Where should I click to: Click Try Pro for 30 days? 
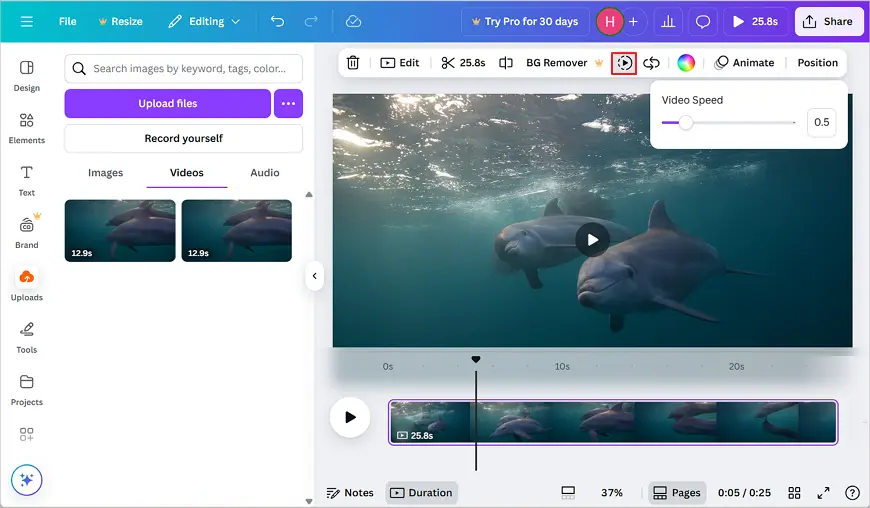pos(525,22)
